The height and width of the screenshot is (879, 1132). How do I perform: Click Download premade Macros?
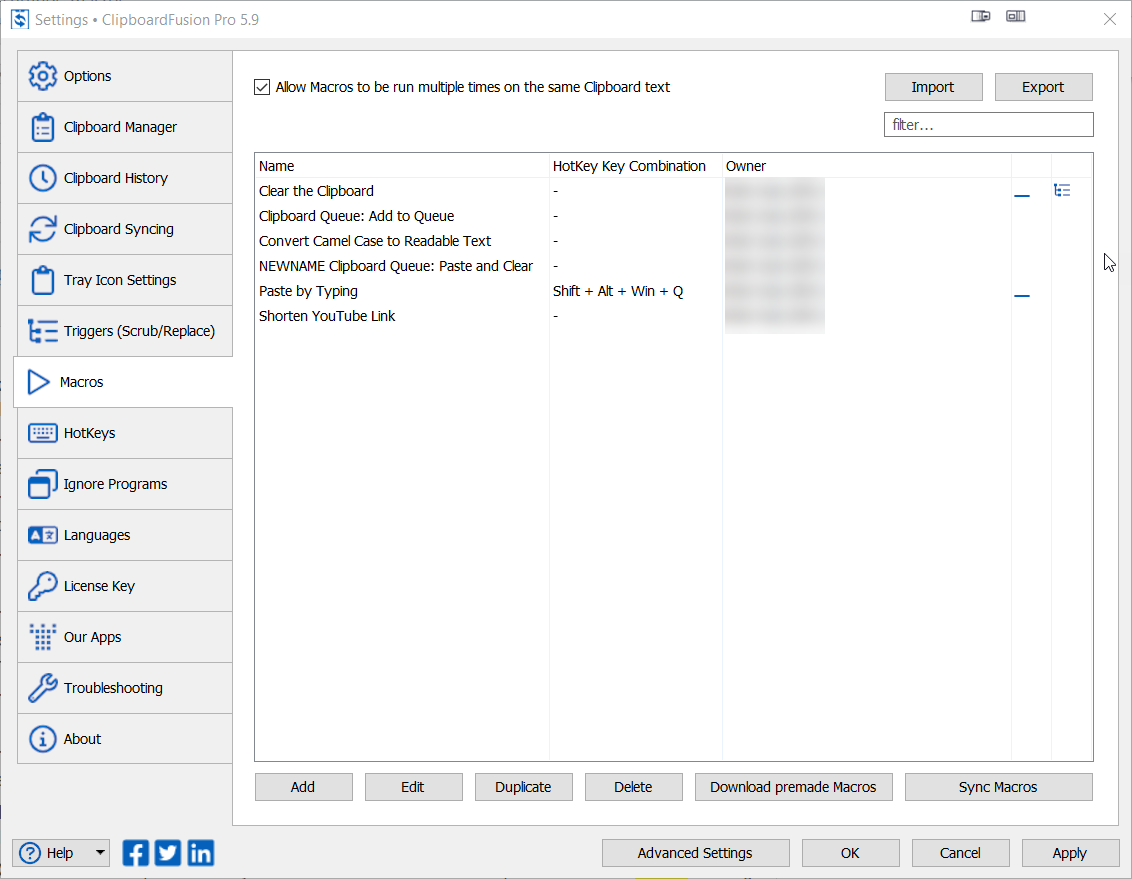[x=793, y=787]
